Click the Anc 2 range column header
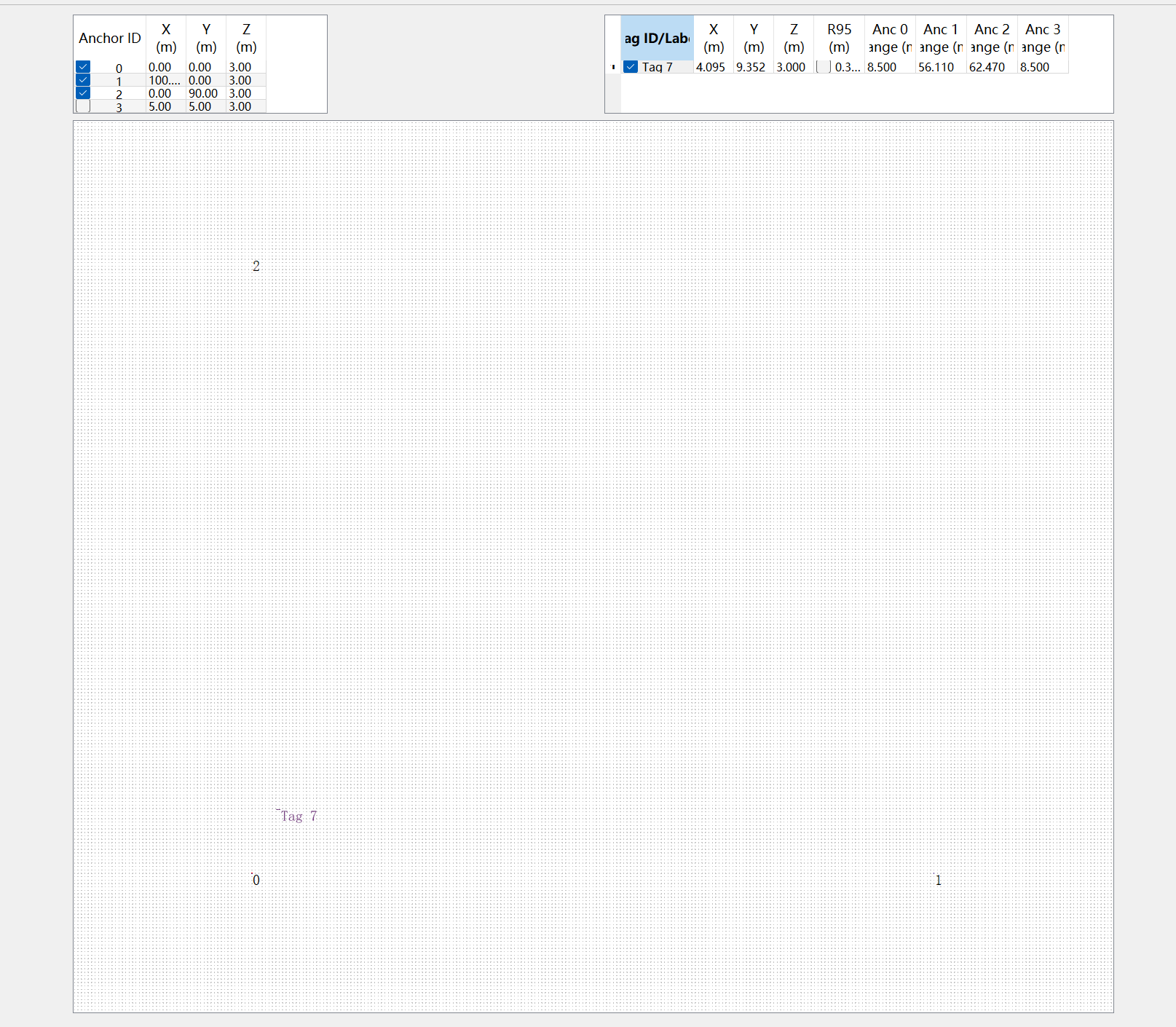This screenshot has width=1176, height=1027. pos(992,38)
